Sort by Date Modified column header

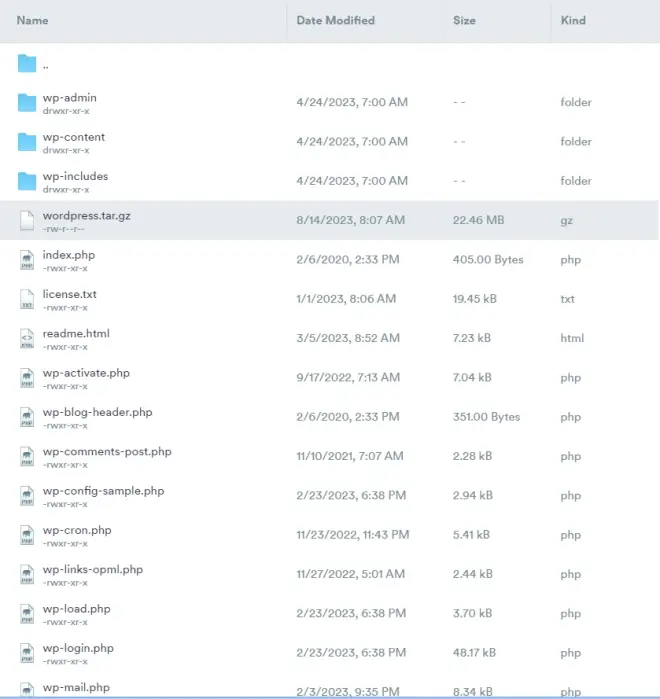coord(335,20)
